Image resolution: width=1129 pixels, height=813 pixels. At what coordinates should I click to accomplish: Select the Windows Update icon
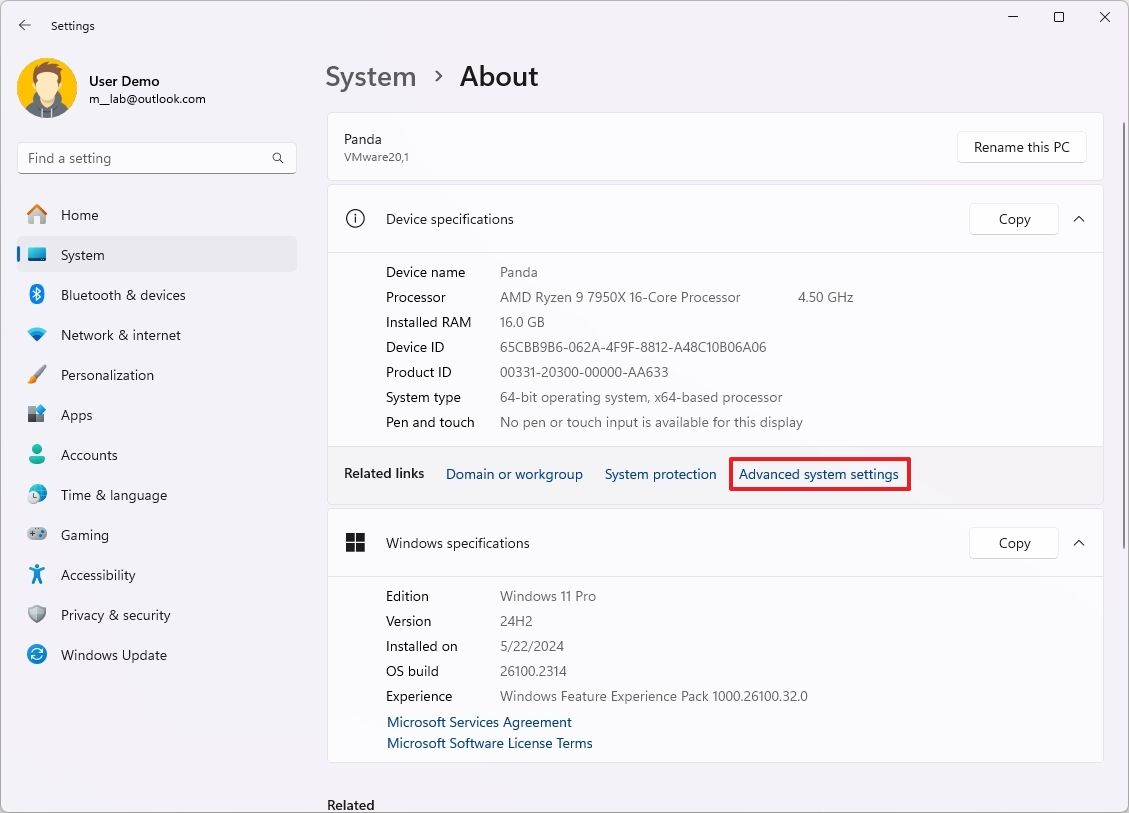(37, 655)
